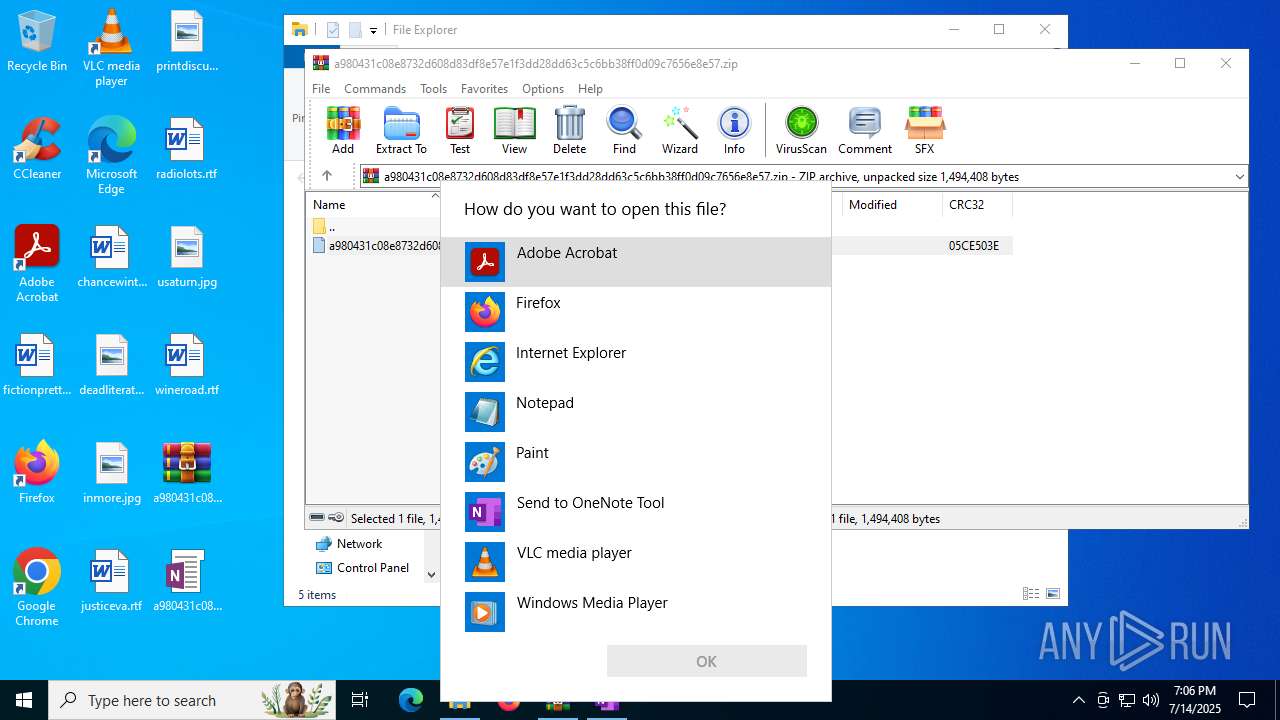Click the Comment toolbar icon

[865, 131]
